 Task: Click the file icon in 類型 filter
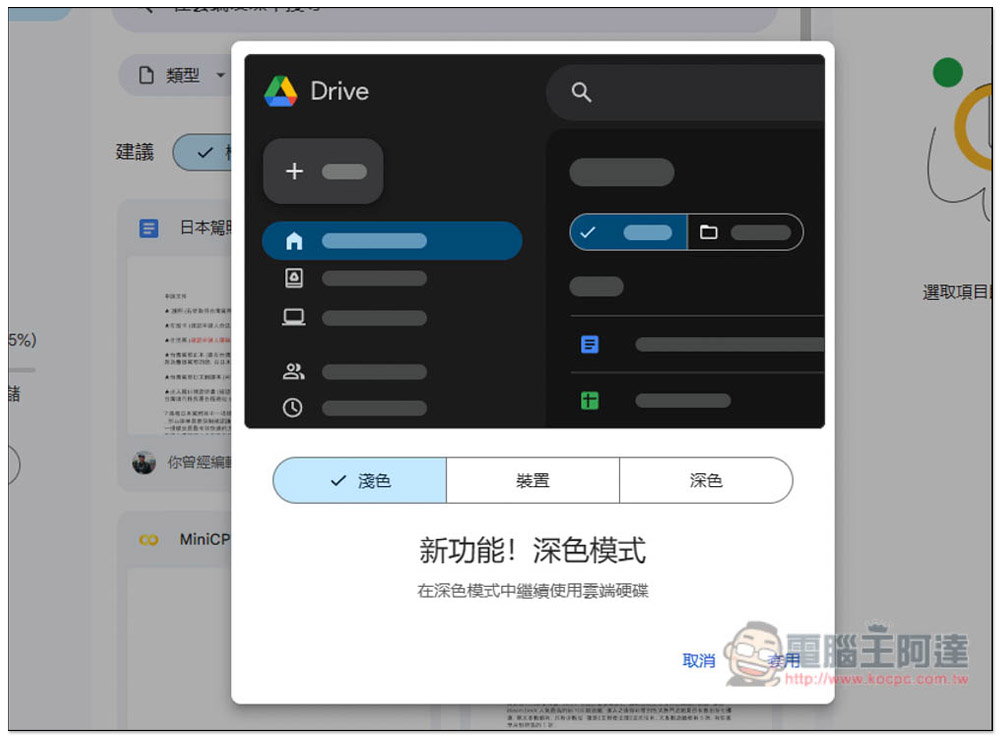point(146,75)
